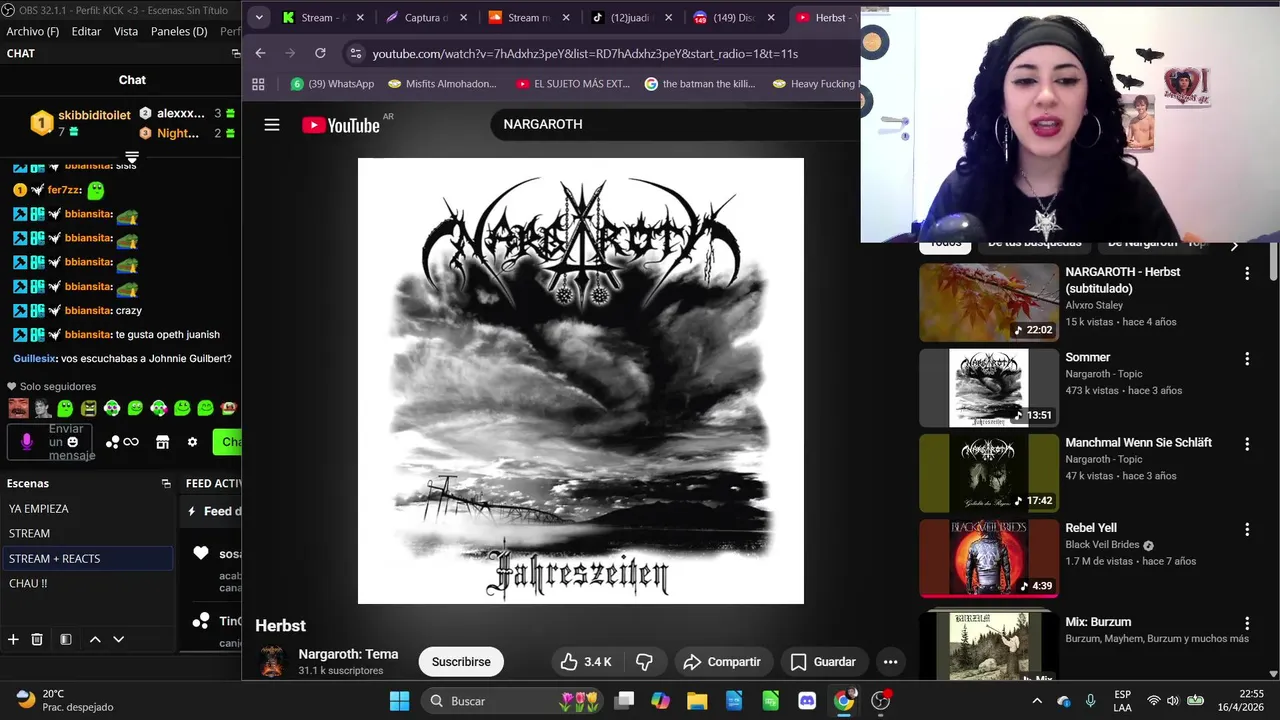
Task: Open YouTube guide hamburger menu
Action: (272, 125)
